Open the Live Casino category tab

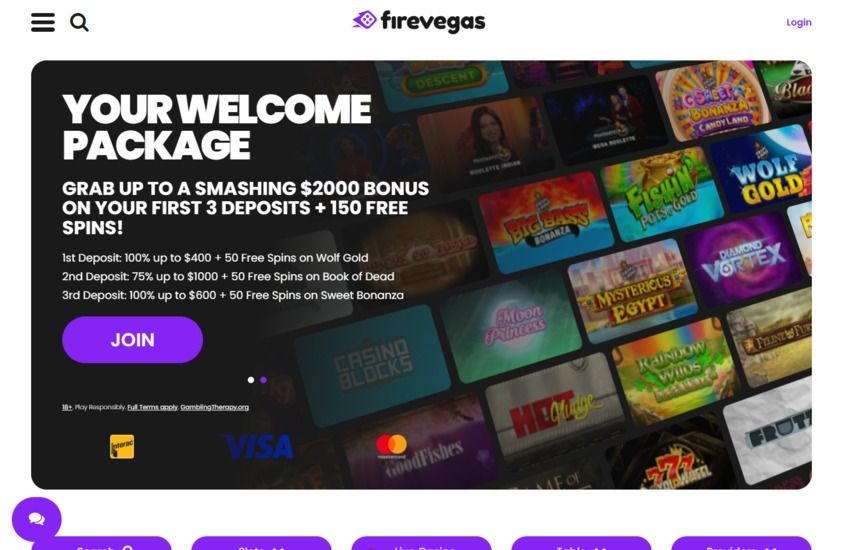click(x=421, y=543)
